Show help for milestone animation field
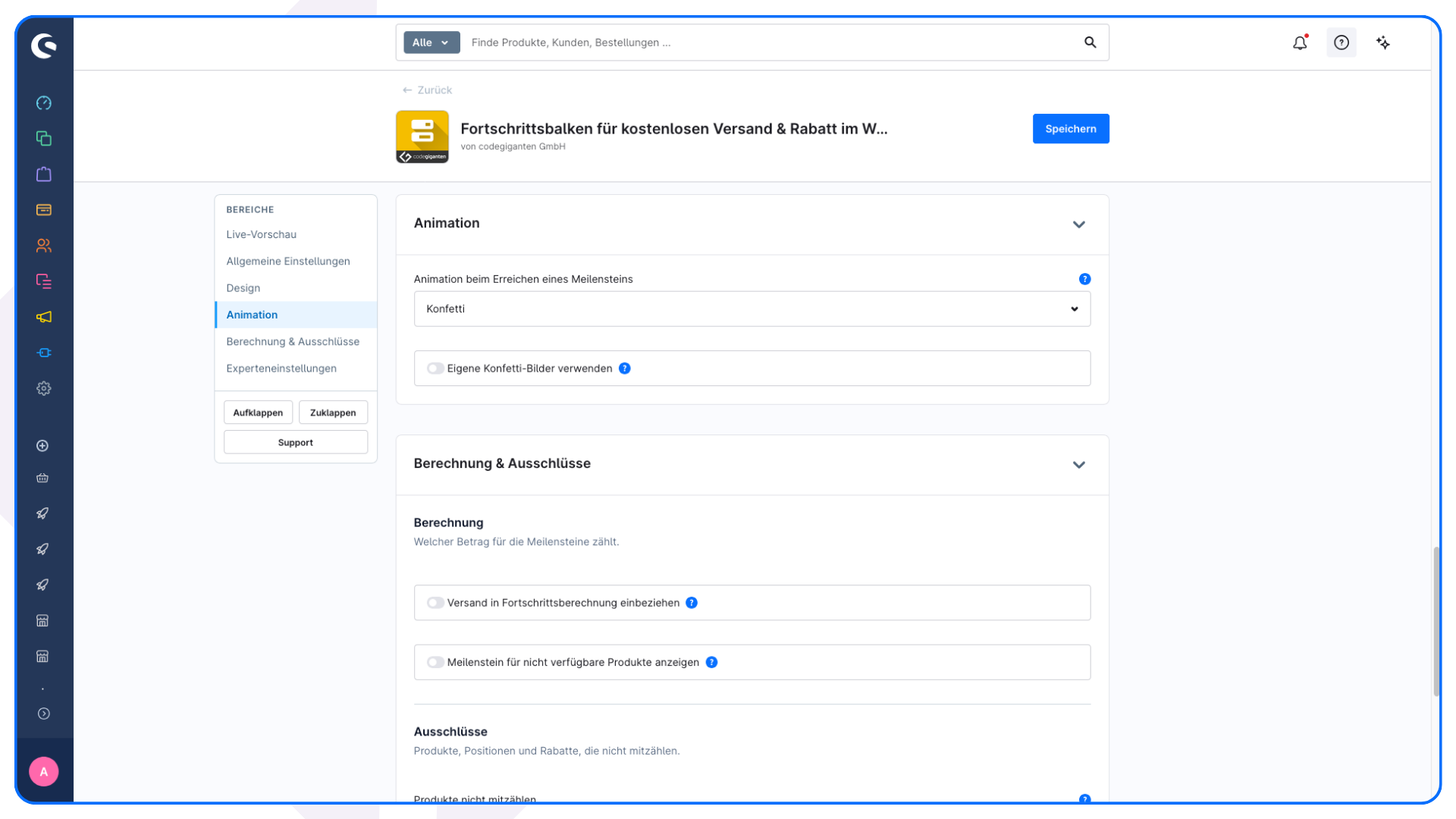 point(1085,279)
